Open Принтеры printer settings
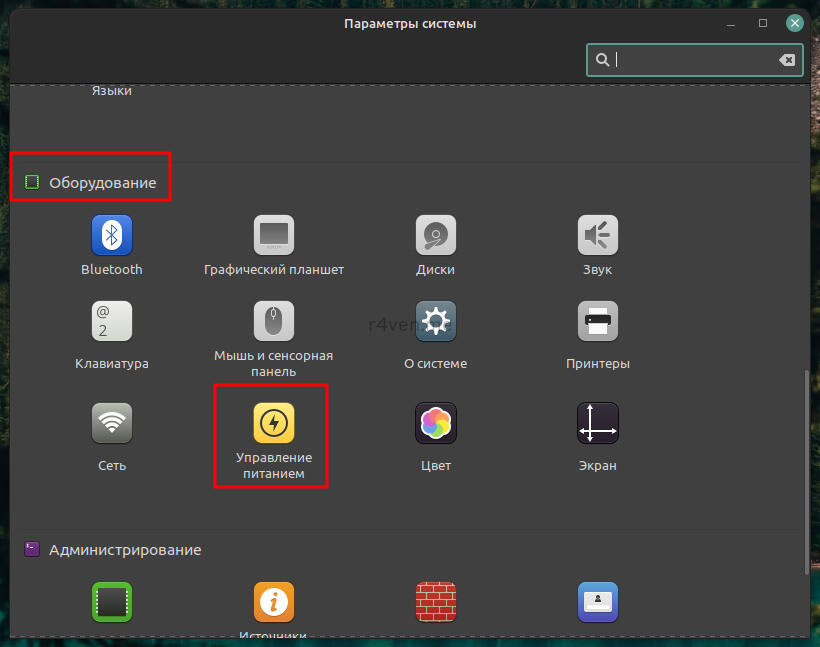This screenshot has height=647, width=820. [597, 322]
